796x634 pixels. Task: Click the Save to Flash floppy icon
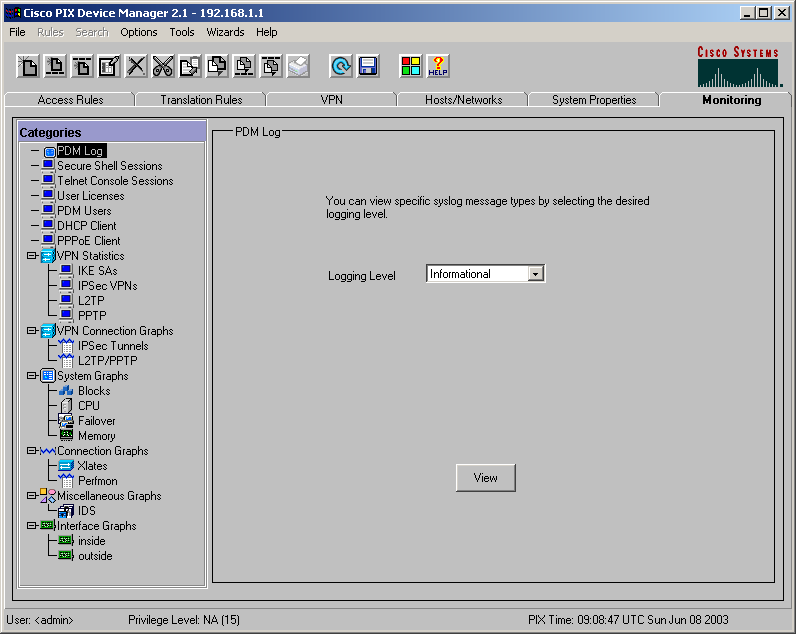pyautogui.click(x=368, y=66)
